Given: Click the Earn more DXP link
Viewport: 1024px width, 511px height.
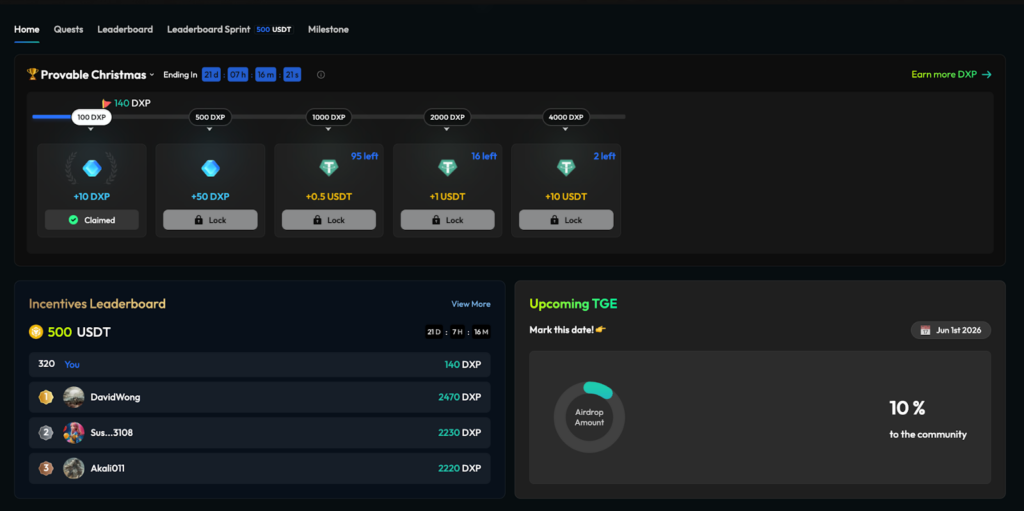Looking at the screenshot, I should coord(951,74).
